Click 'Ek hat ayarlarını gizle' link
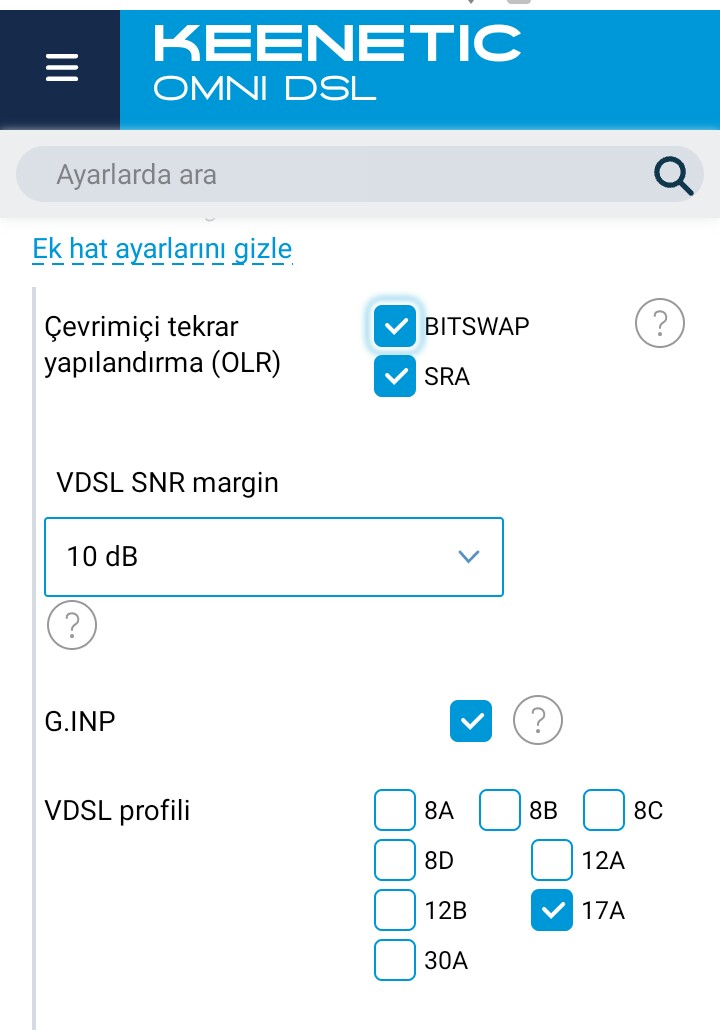 pos(162,250)
